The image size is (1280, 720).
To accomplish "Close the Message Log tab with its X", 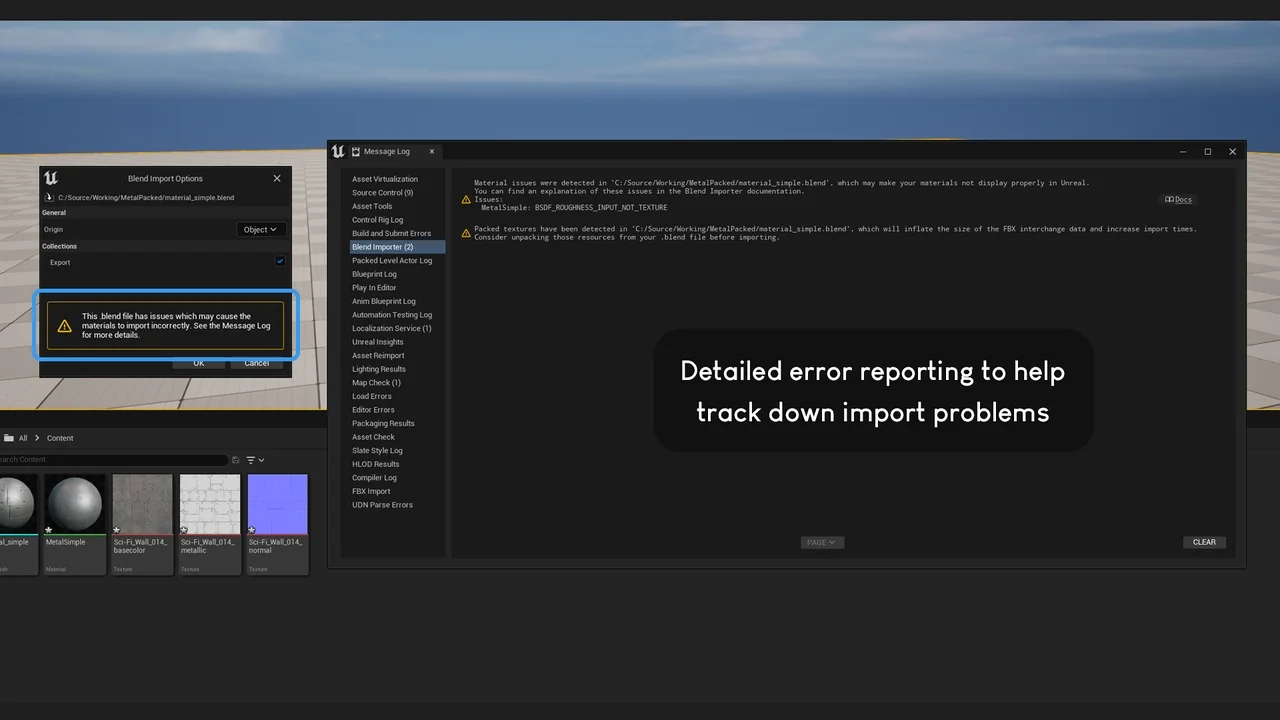I will [432, 152].
